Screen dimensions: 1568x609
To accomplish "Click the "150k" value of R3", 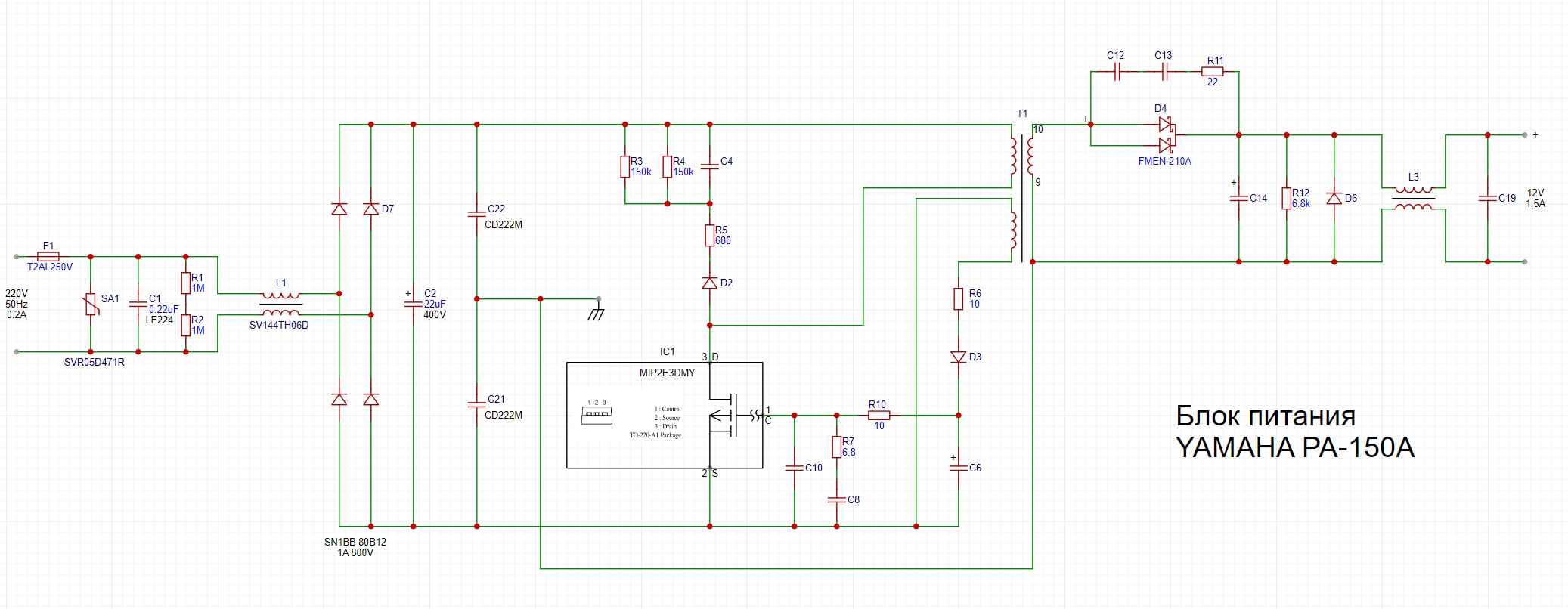I will pyautogui.click(x=641, y=172).
